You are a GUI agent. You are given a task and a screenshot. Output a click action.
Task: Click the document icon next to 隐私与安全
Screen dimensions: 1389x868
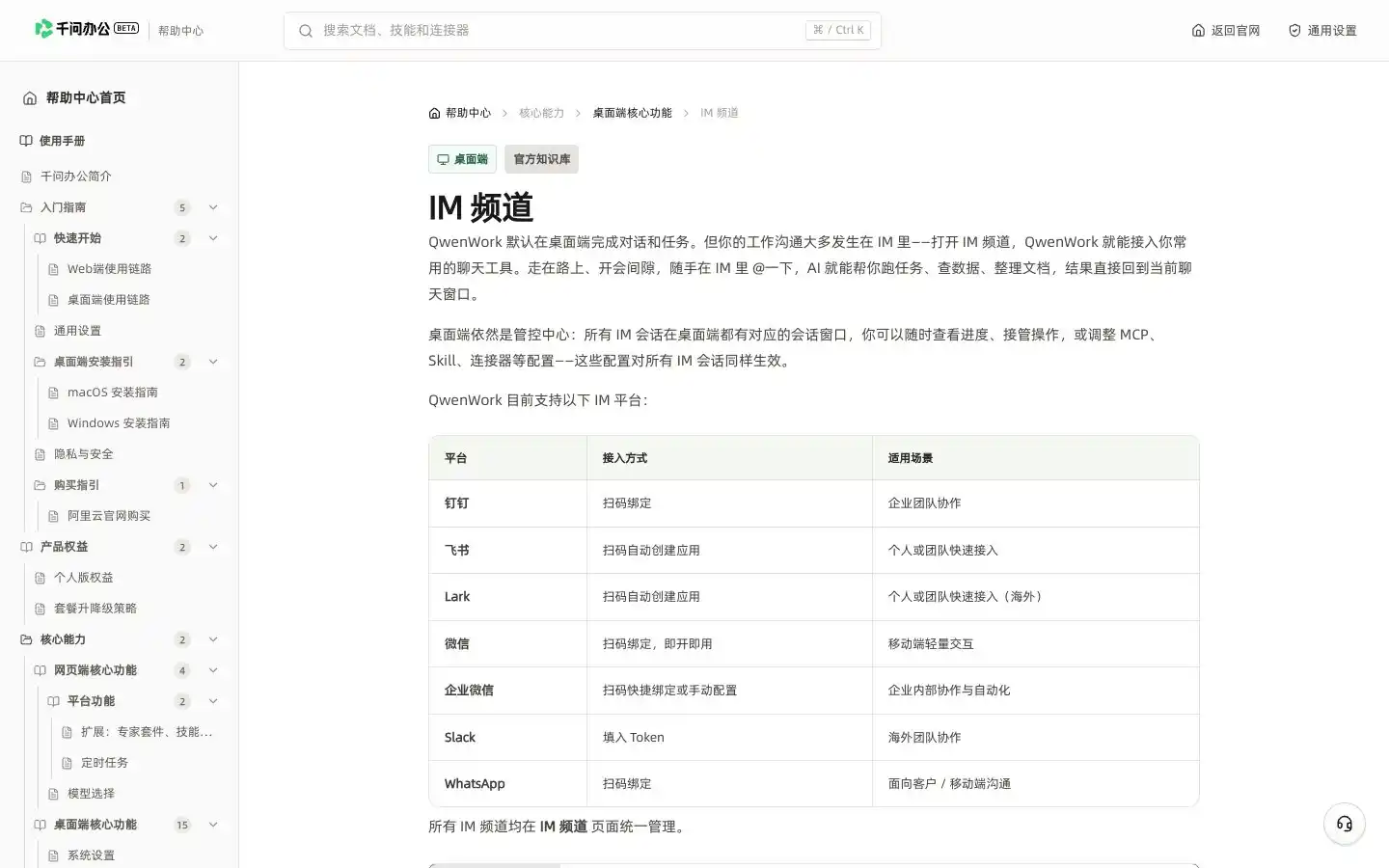(40, 454)
